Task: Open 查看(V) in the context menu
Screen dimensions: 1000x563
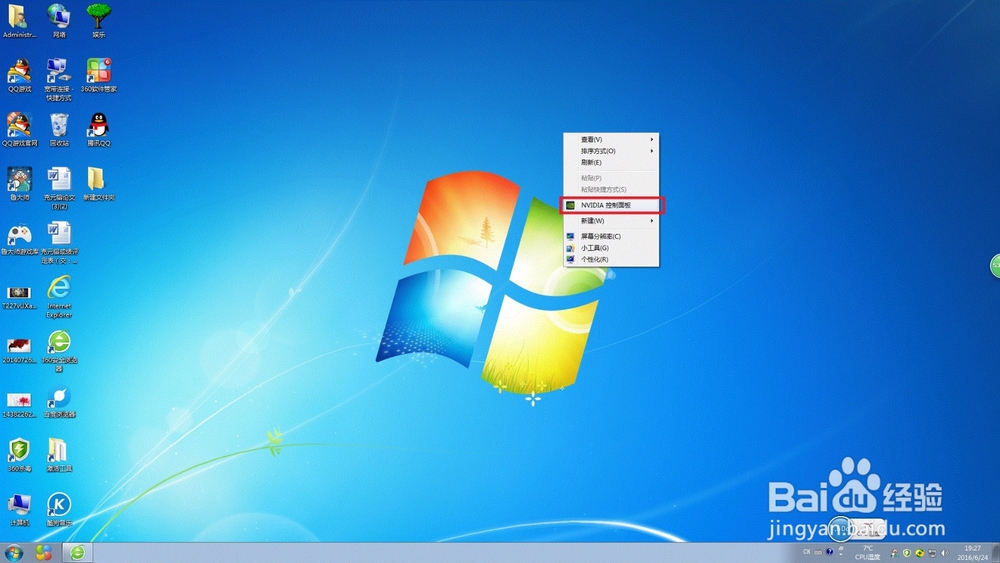Action: pos(611,140)
